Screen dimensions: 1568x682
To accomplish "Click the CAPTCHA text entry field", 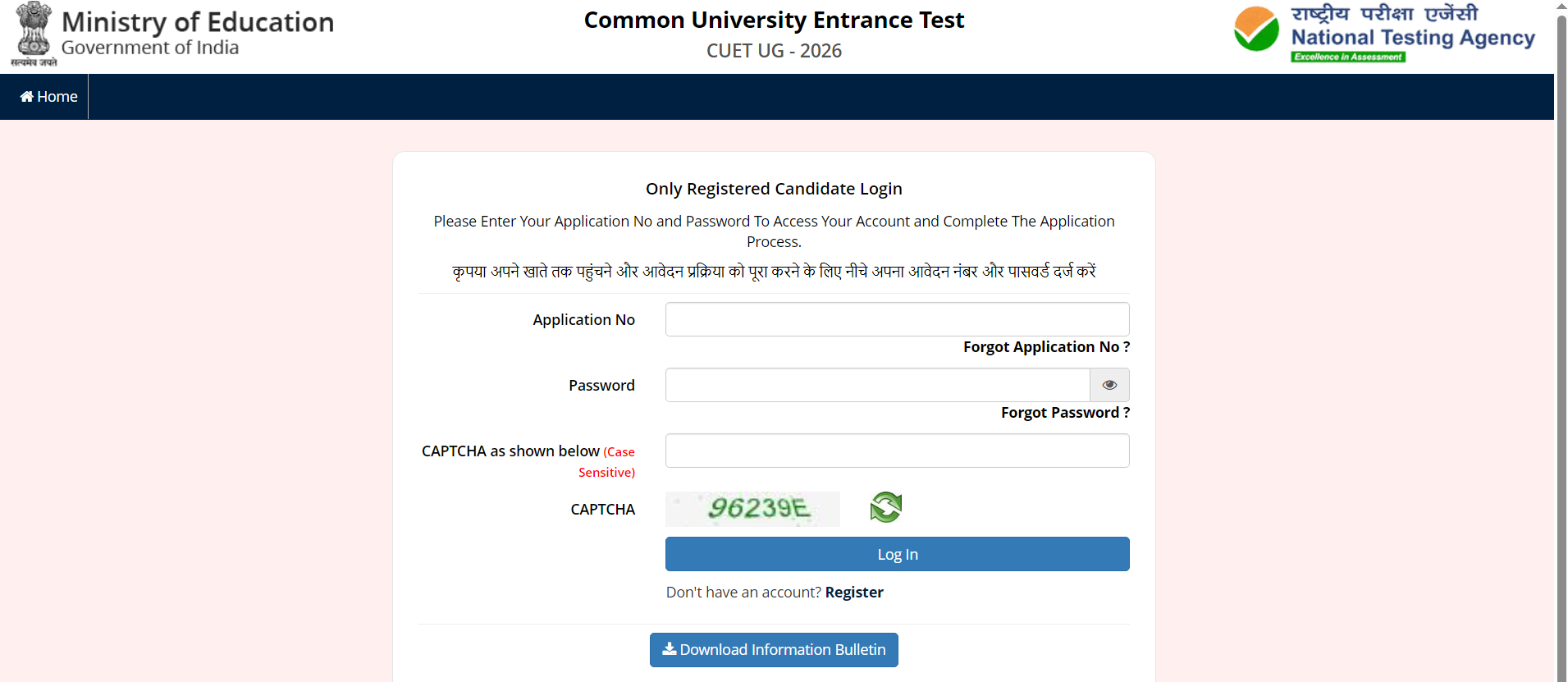I will coord(897,451).
